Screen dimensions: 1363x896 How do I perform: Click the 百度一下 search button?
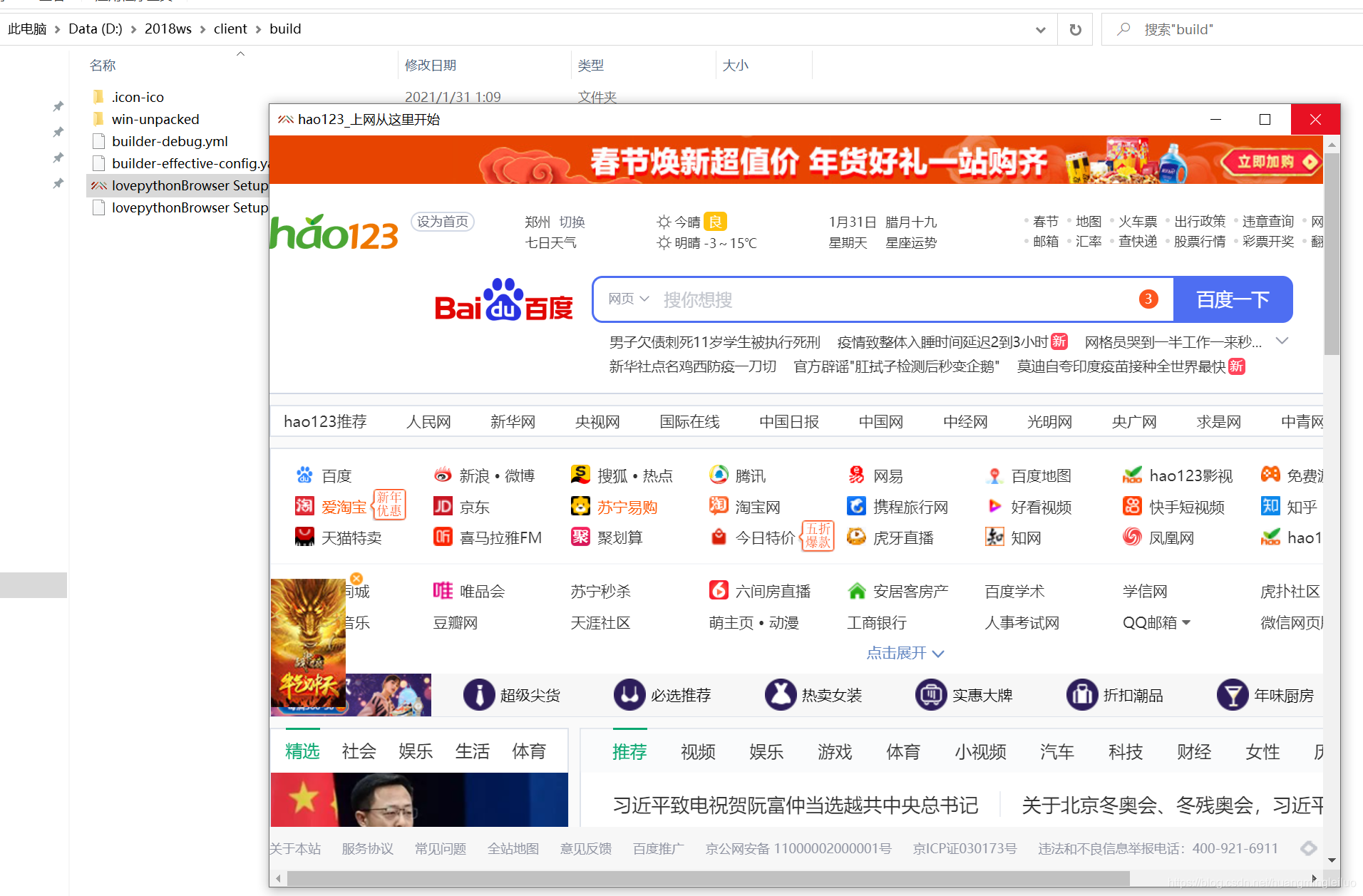[x=1233, y=299]
